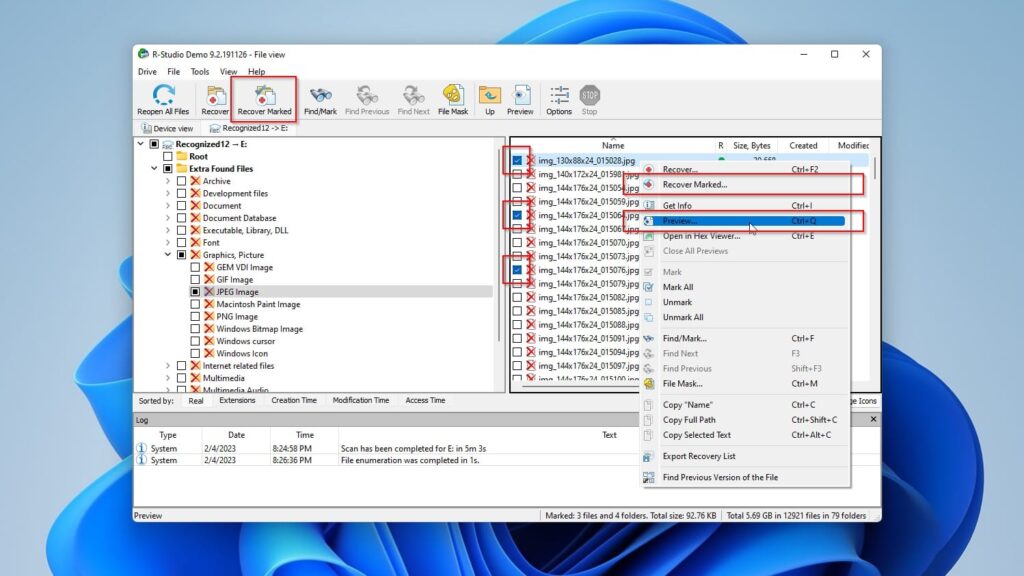Image resolution: width=1024 pixels, height=576 pixels.
Task: Click the File Mask icon in context menu
Action: tap(648, 383)
